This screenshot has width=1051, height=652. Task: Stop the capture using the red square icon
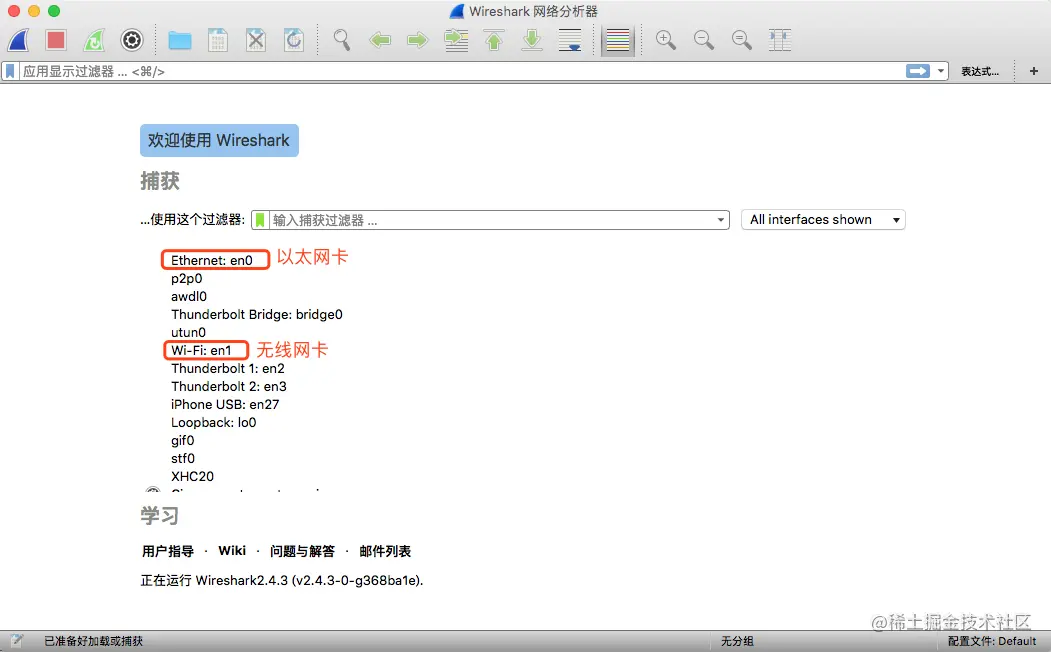(x=56, y=40)
